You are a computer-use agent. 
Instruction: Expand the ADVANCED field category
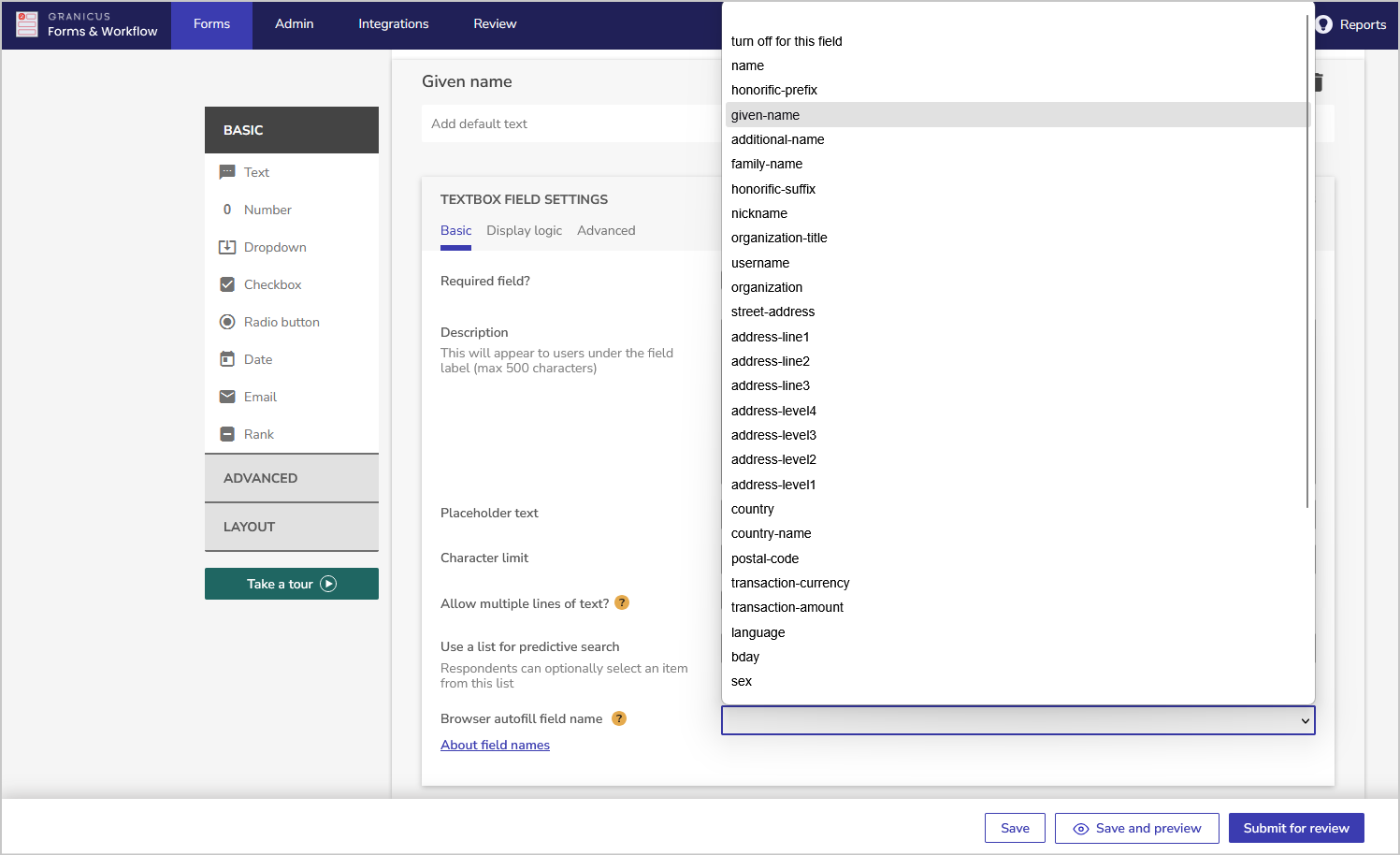261,478
